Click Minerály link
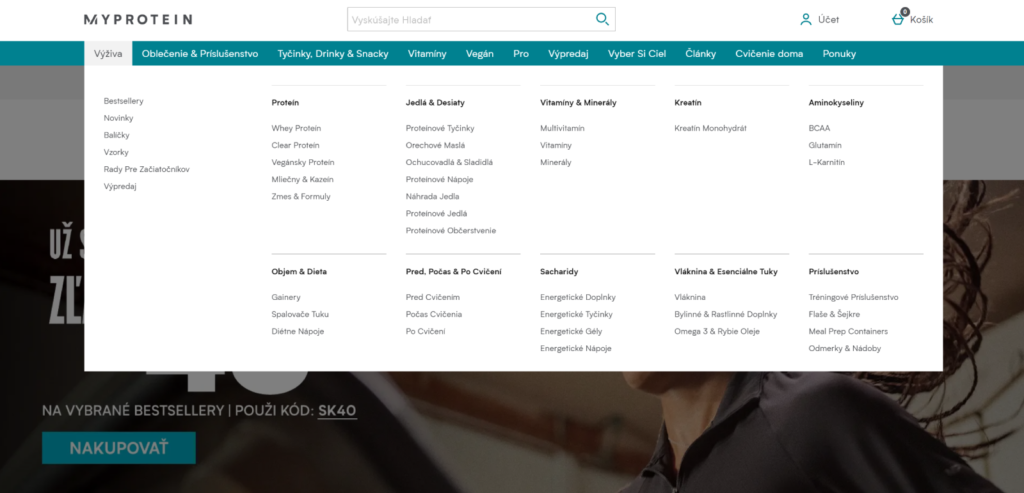This screenshot has height=493, width=1024. 556,162
